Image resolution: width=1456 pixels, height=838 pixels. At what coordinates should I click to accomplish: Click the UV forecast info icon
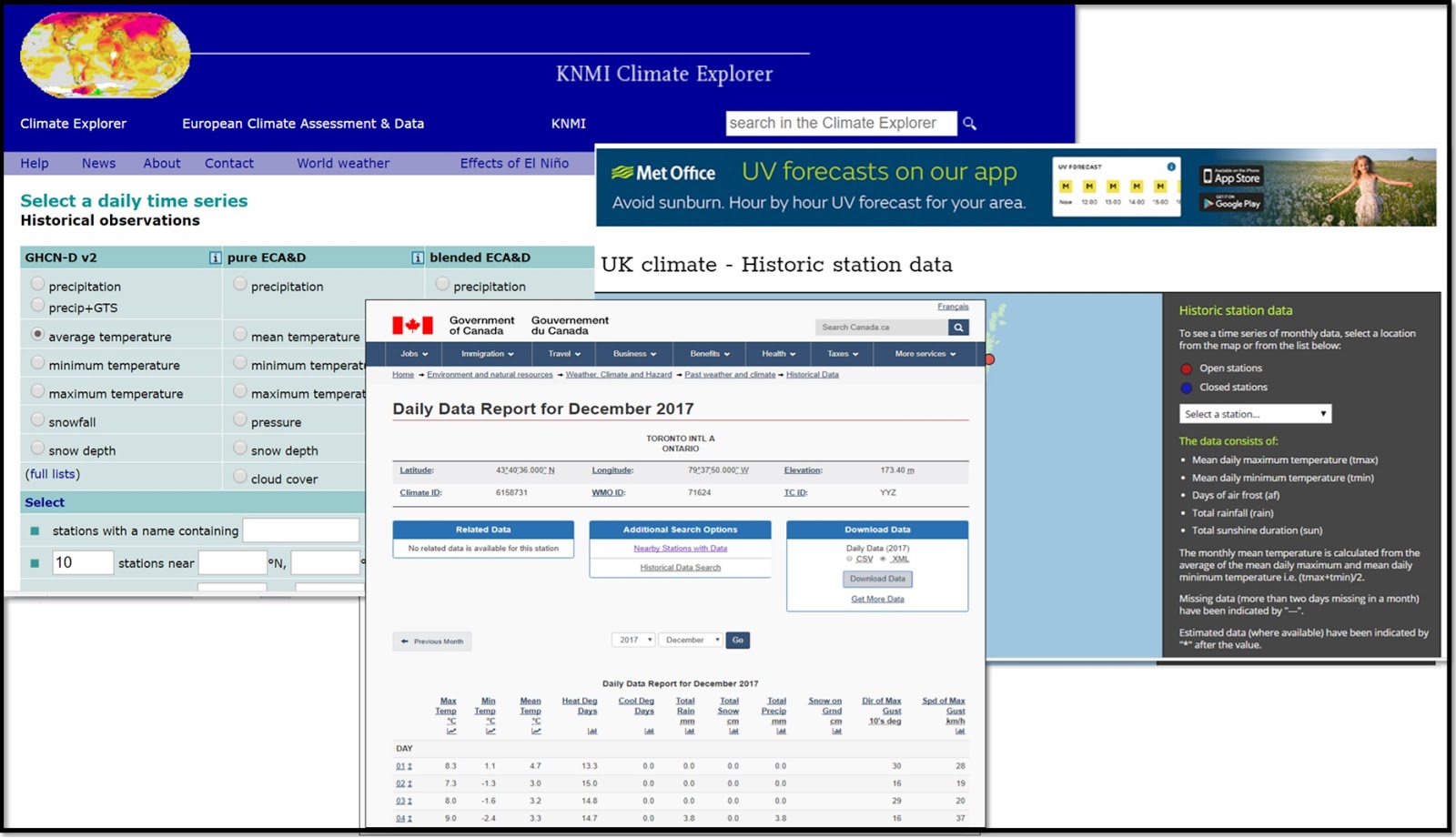click(1171, 167)
